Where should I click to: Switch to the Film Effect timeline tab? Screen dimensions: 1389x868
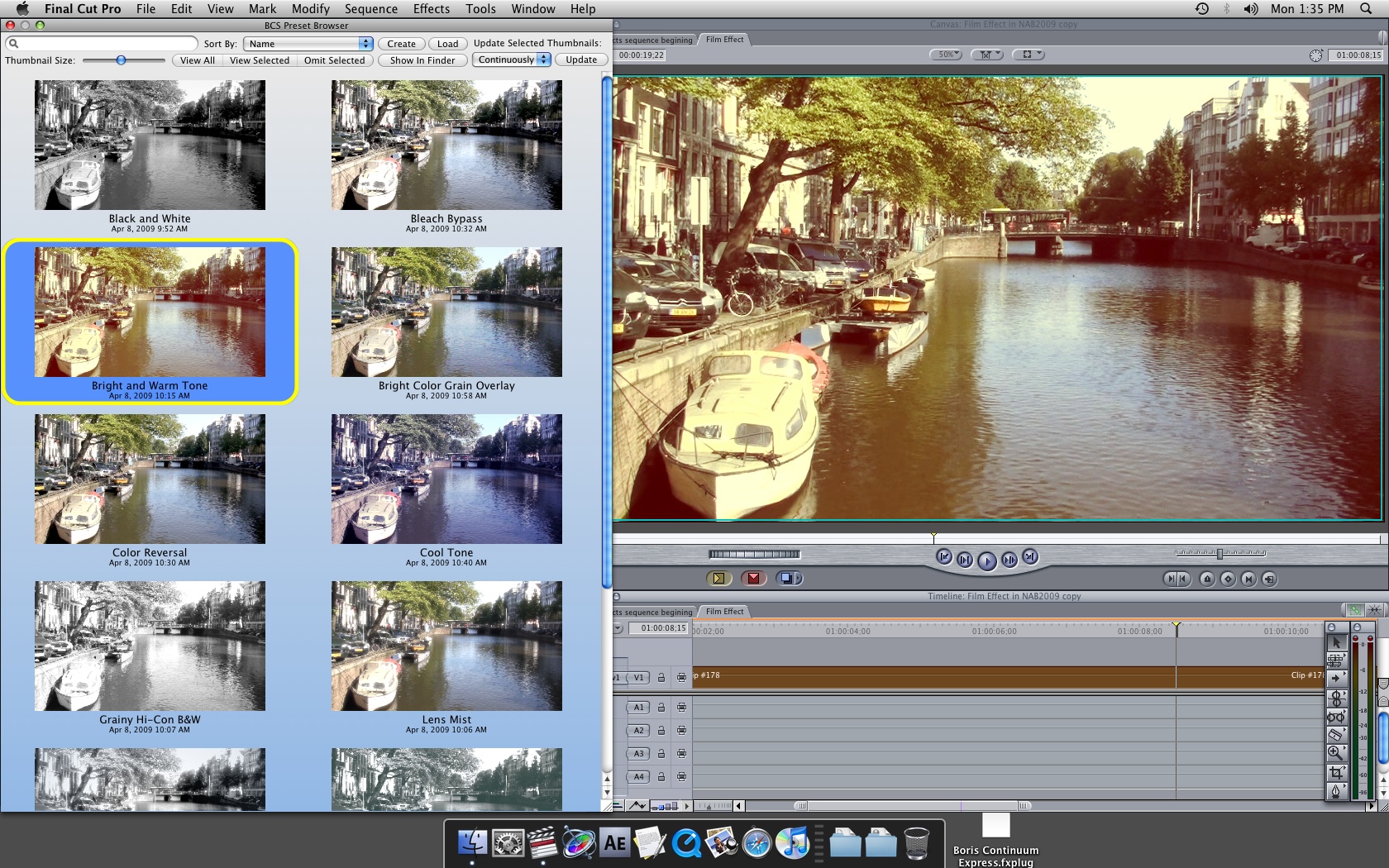724,612
